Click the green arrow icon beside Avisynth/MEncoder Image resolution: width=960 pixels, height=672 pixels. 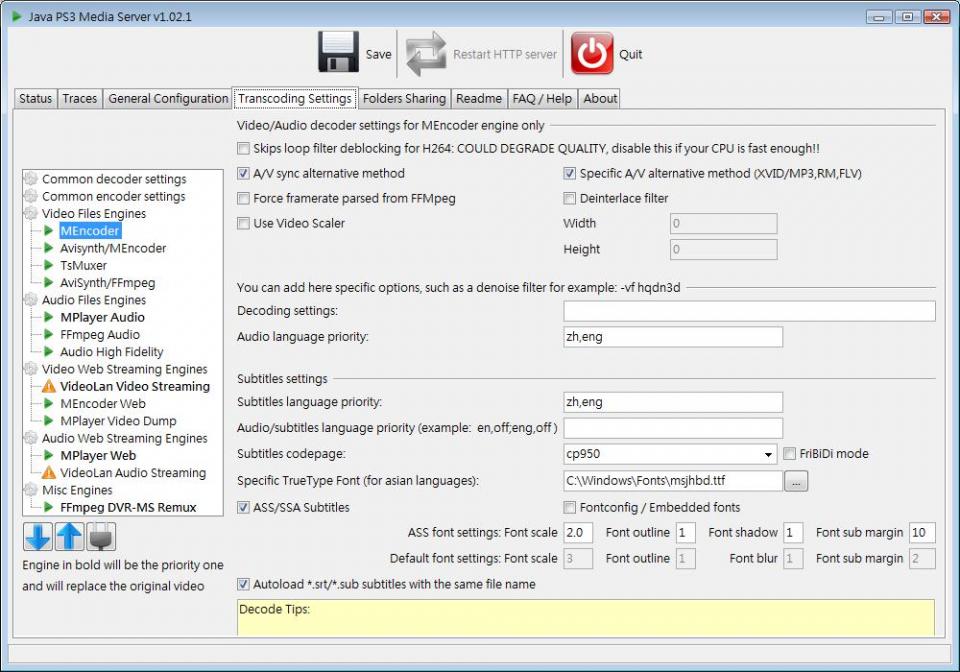(48, 248)
